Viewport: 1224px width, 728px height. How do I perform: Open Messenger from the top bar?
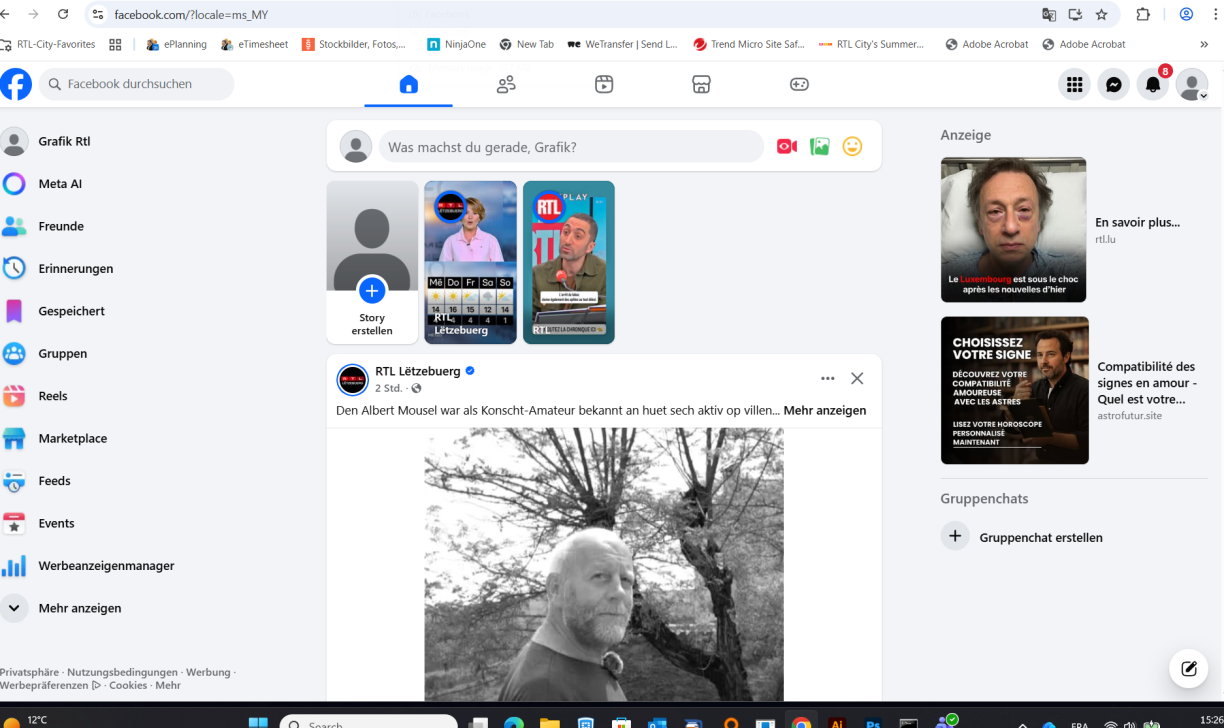(1113, 84)
